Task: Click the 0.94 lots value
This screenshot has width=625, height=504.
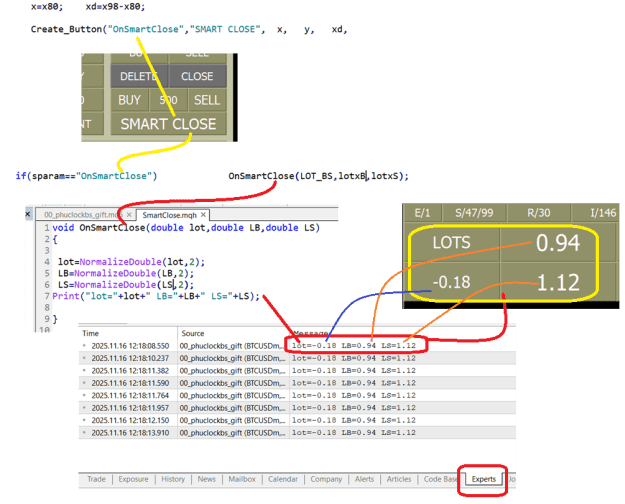Action: click(x=558, y=242)
